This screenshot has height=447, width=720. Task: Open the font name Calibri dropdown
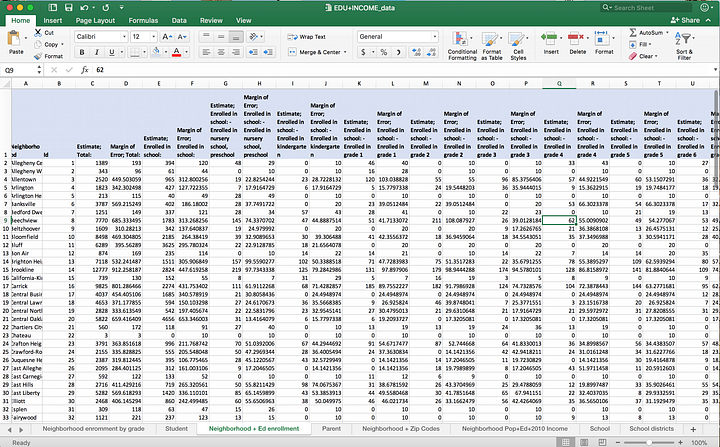(124, 37)
